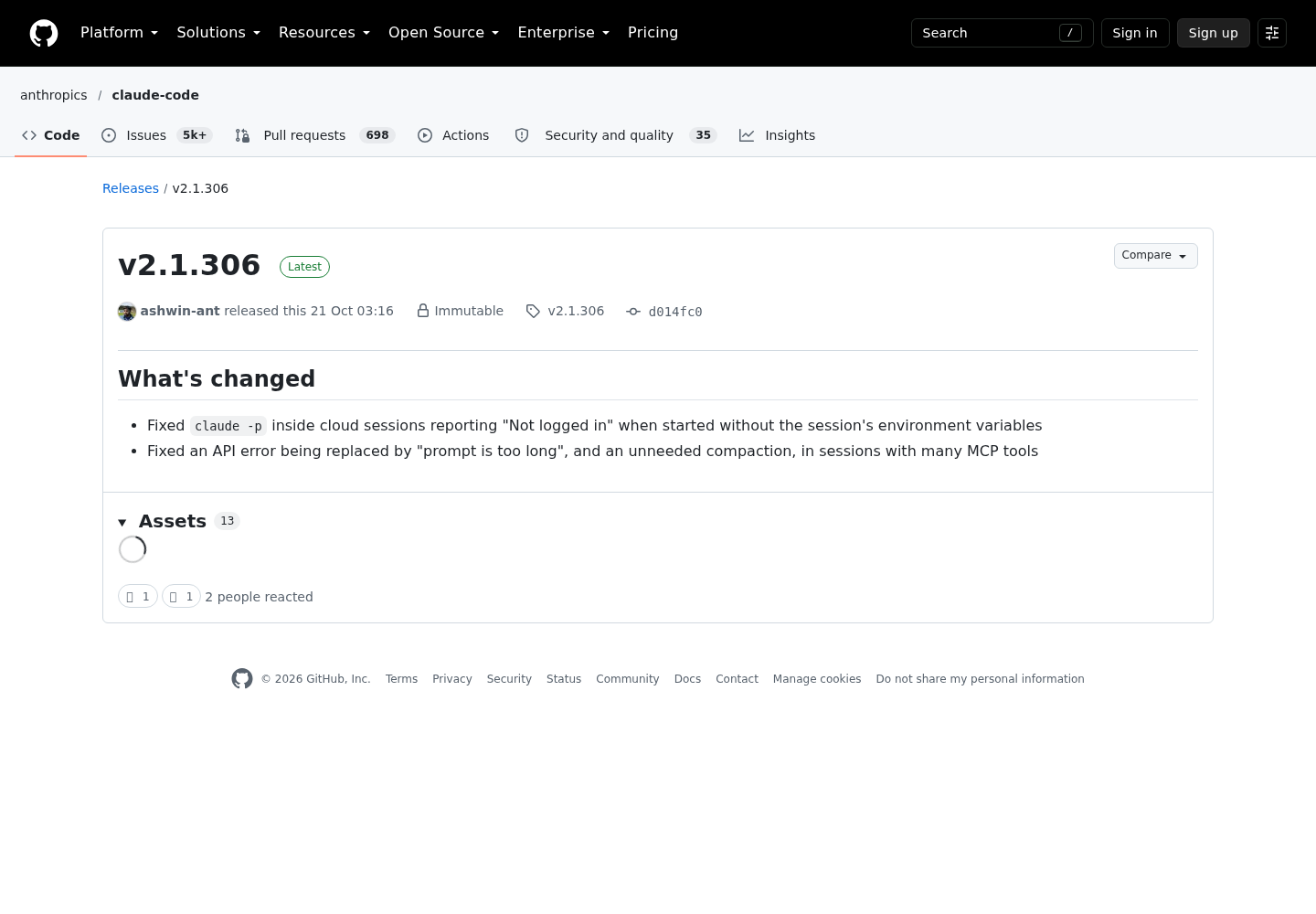Click the GitHub logo in header
The height and width of the screenshot is (914, 1316).
[44, 33]
